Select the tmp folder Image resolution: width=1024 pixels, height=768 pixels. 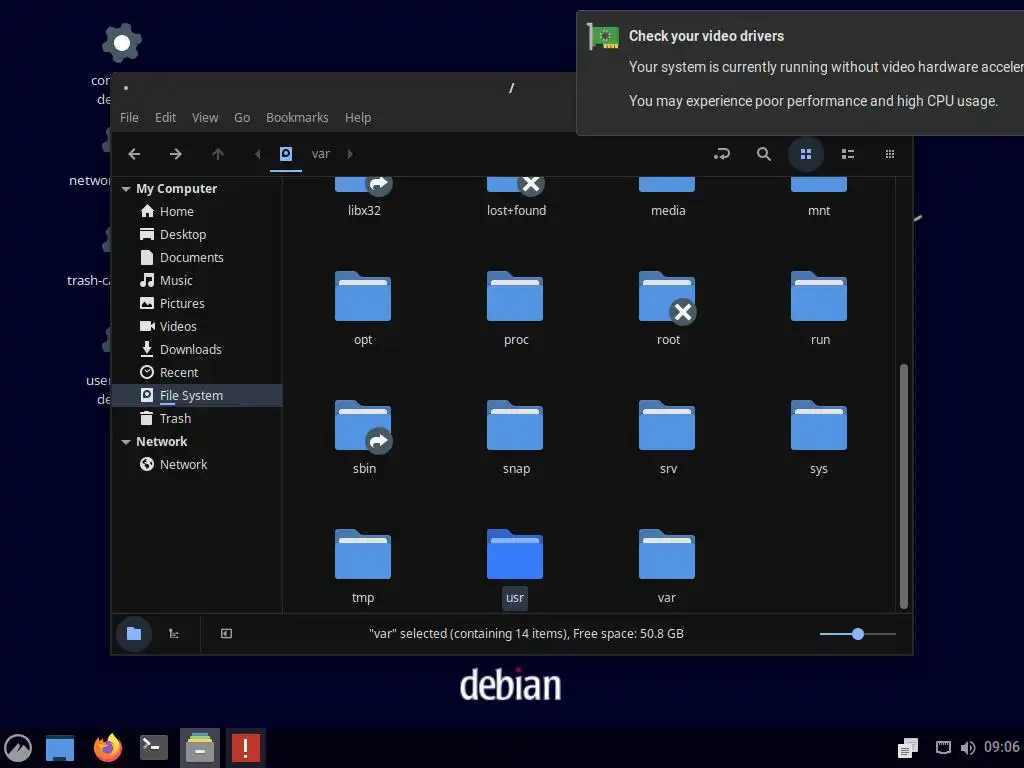tap(363, 554)
